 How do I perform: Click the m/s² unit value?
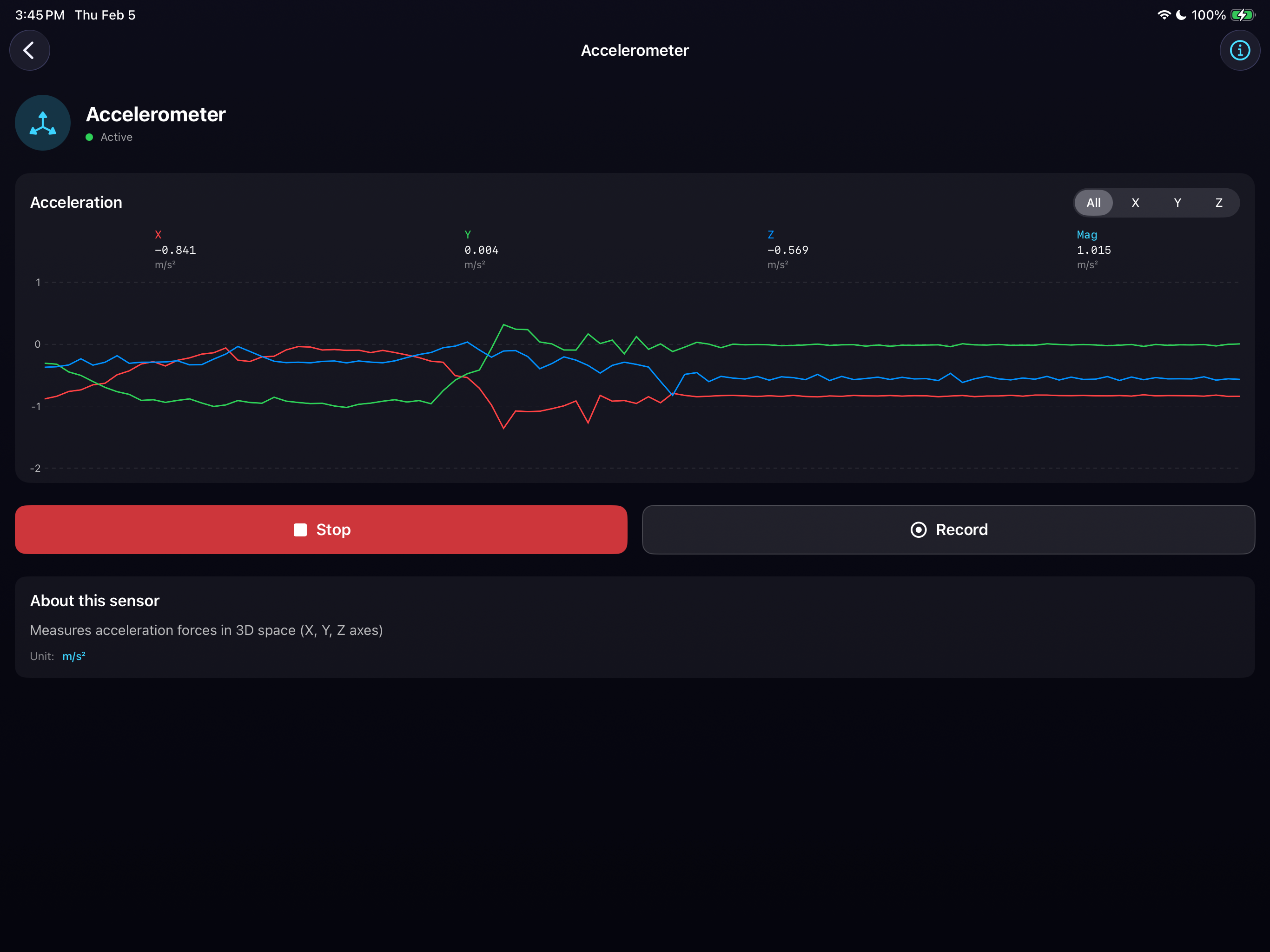click(x=73, y=656)
